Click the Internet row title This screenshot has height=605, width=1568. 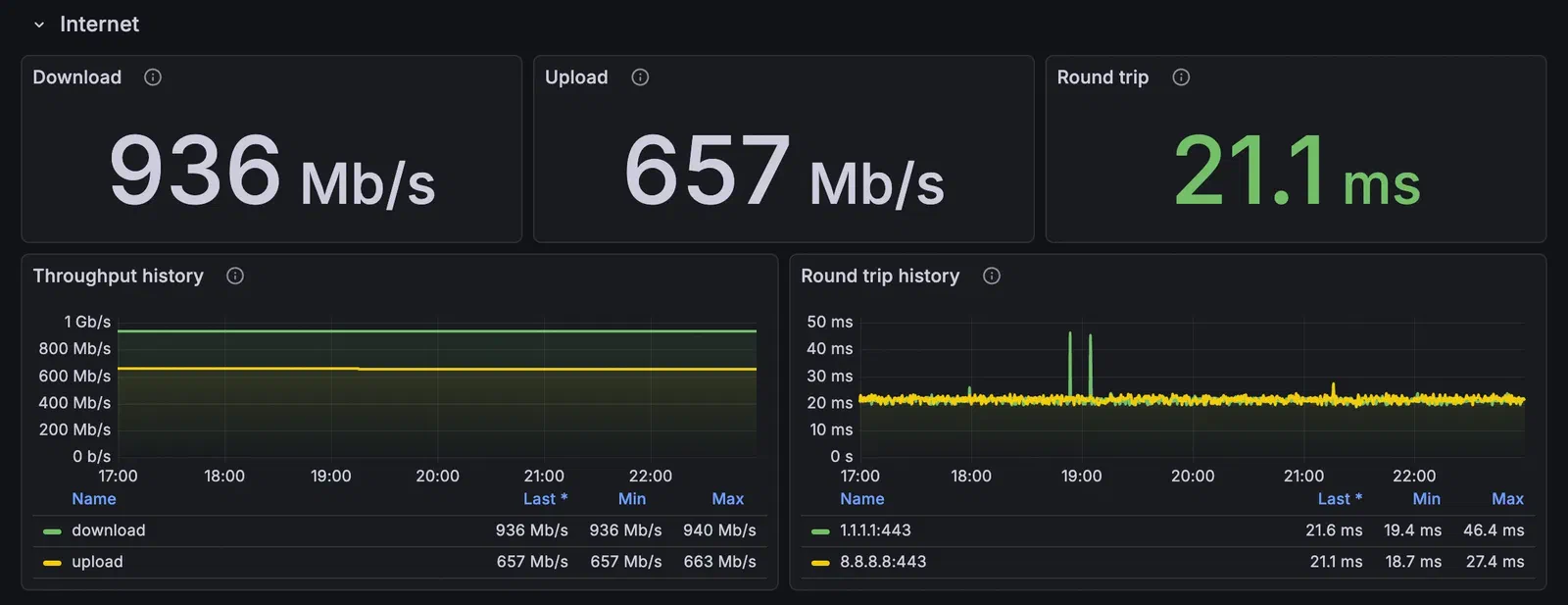point(99,25)
